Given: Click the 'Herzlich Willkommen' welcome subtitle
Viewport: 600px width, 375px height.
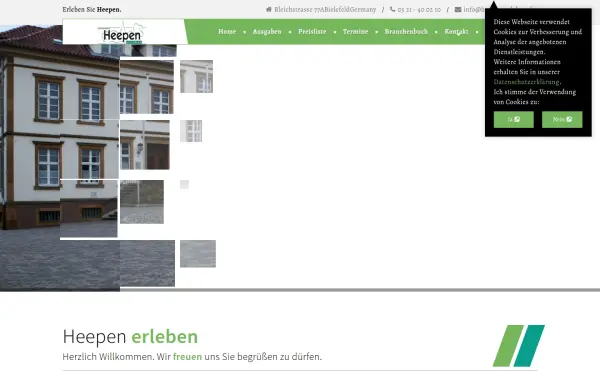Looking at the screenshot, I should 192,357.
